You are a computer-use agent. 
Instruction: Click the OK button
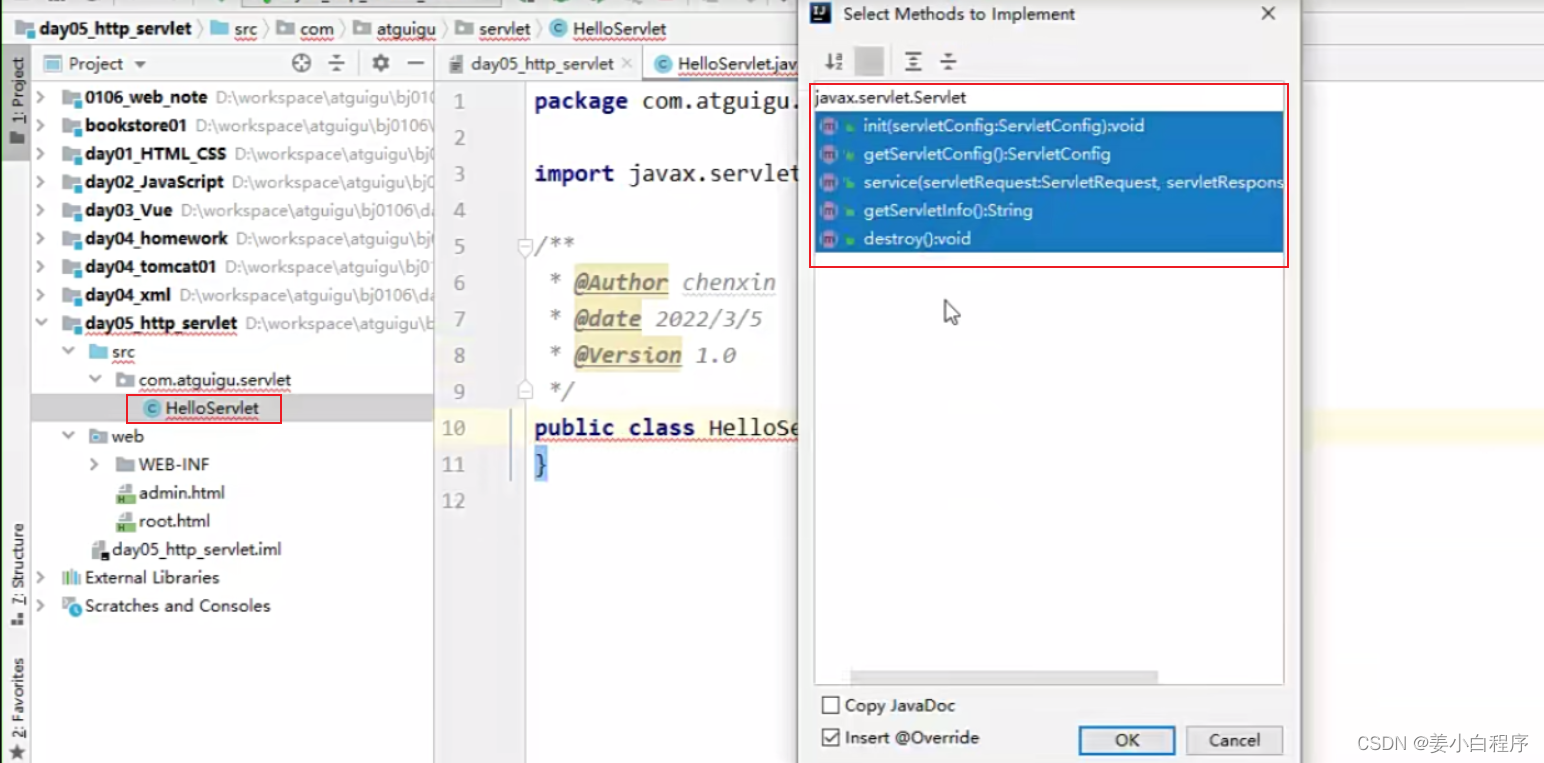[1126, 740]
